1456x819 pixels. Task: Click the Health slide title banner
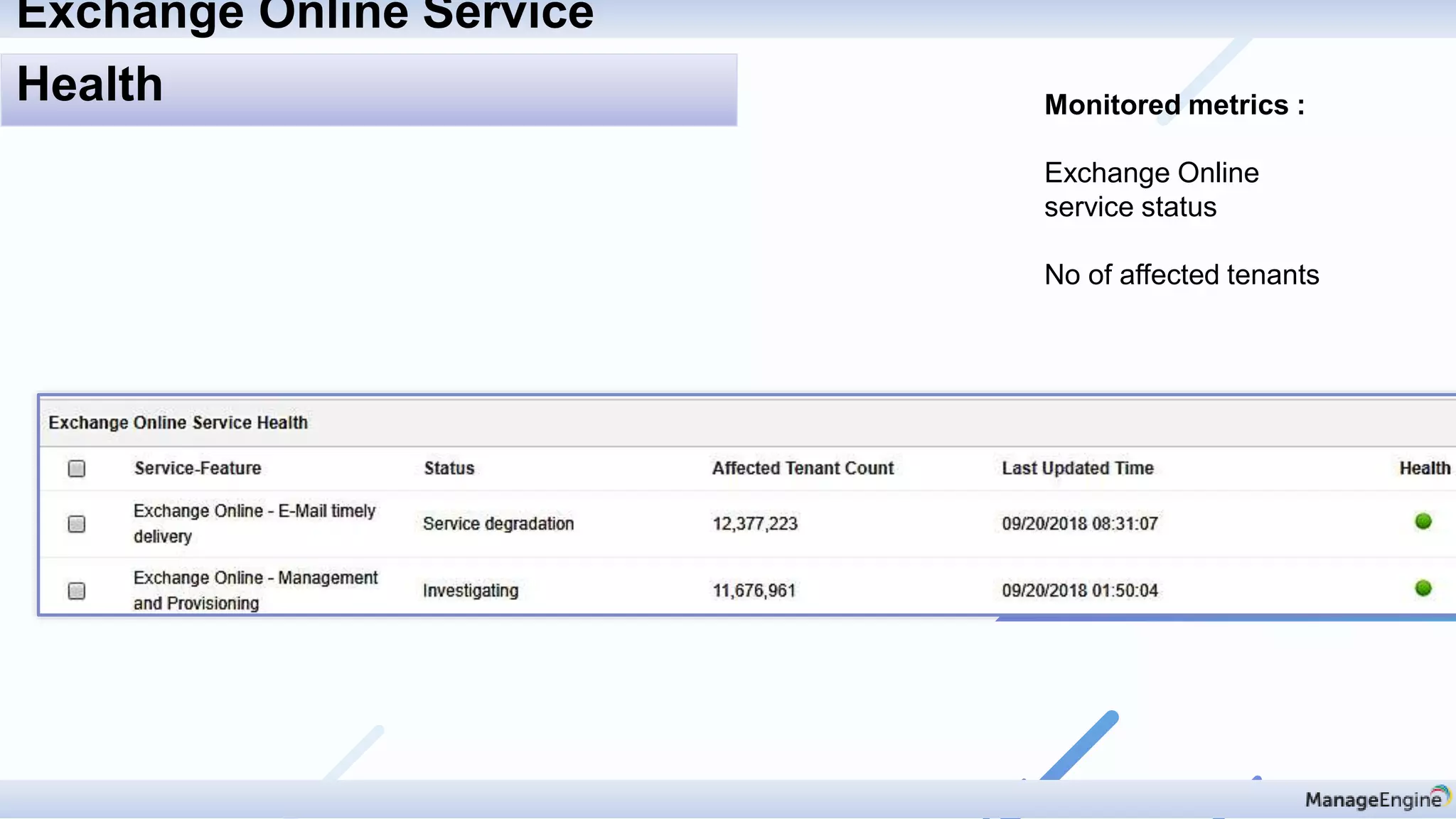point(369,90)
